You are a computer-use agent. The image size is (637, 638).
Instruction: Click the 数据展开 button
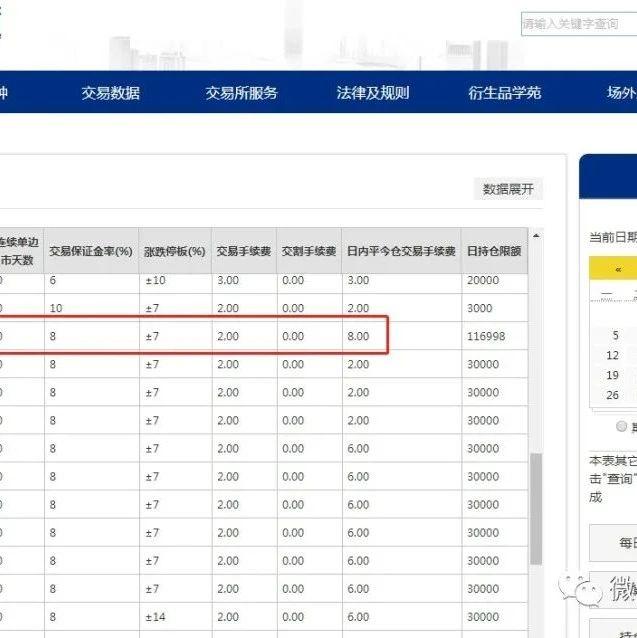click(508, 189)
